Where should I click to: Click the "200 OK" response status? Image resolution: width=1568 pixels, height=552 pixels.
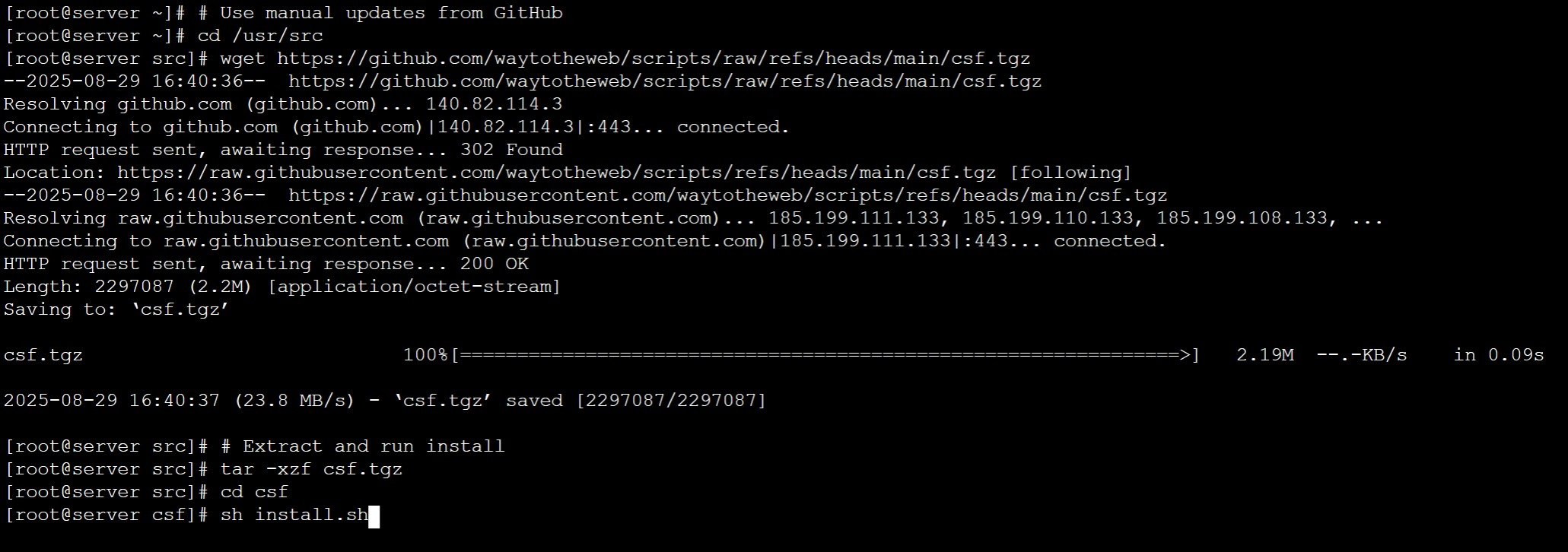point(494,264)
